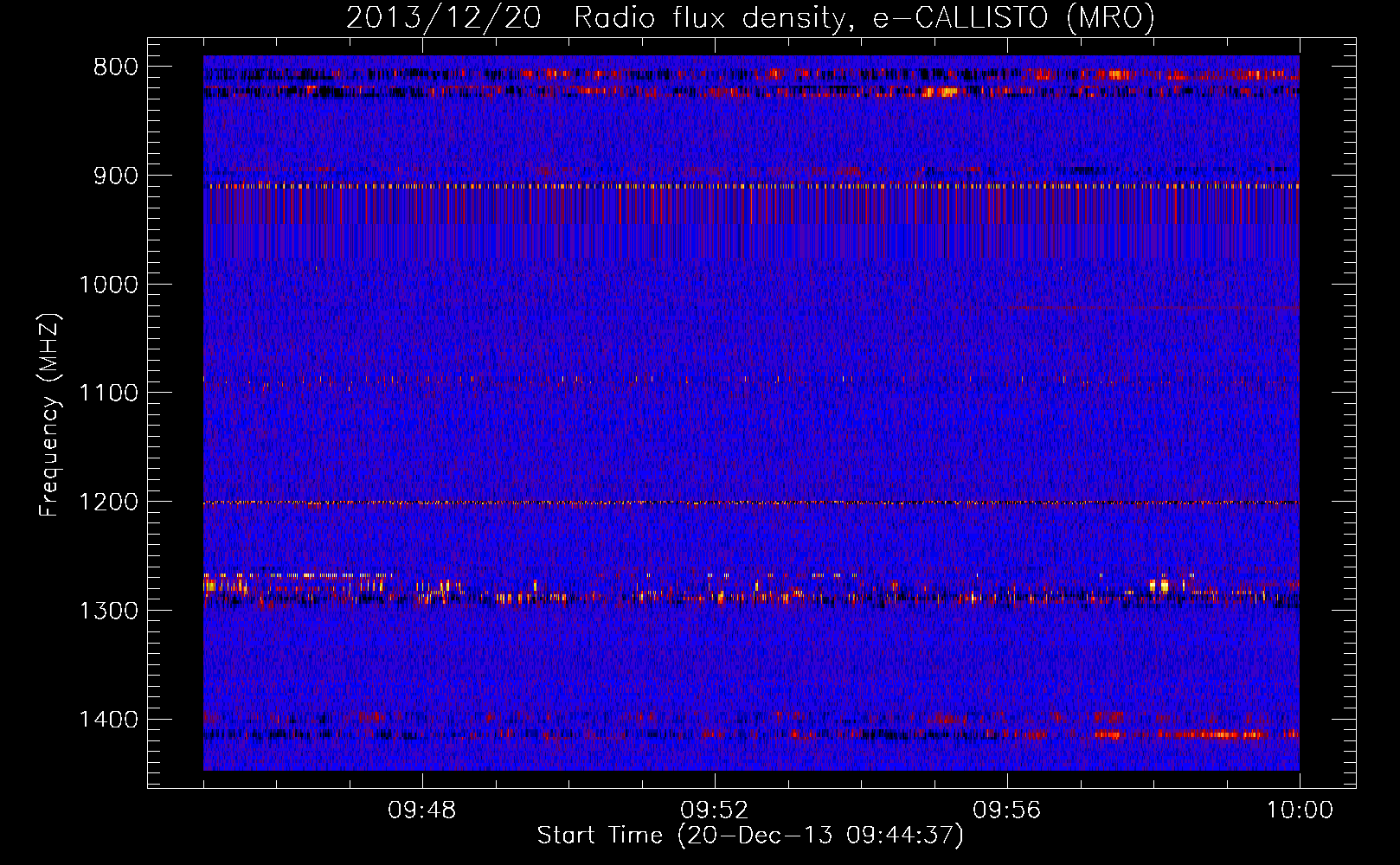Click the 1400 frequency tick label
The image size is (1400, 865).
pyautogui.click(x=108, y=720)
